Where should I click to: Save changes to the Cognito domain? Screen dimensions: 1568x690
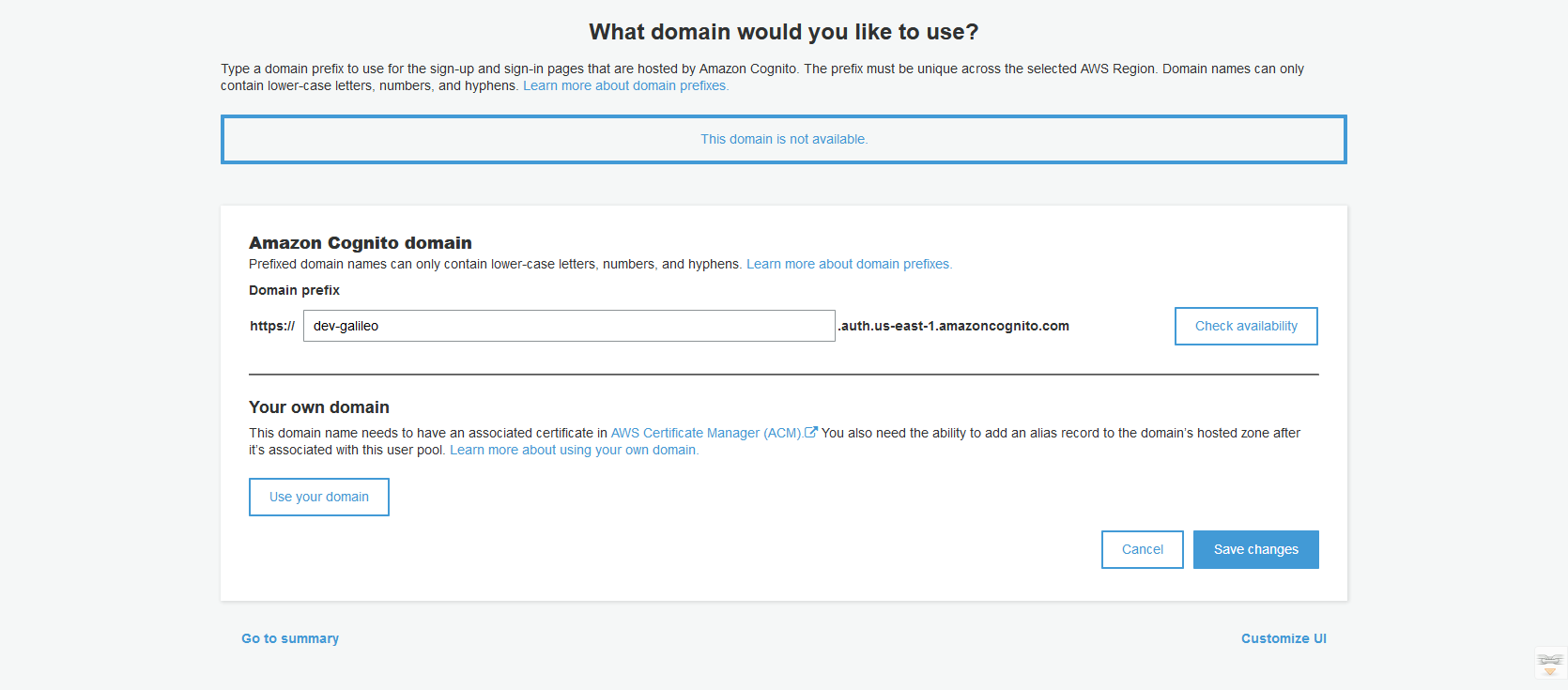(x=1255, y=549)
